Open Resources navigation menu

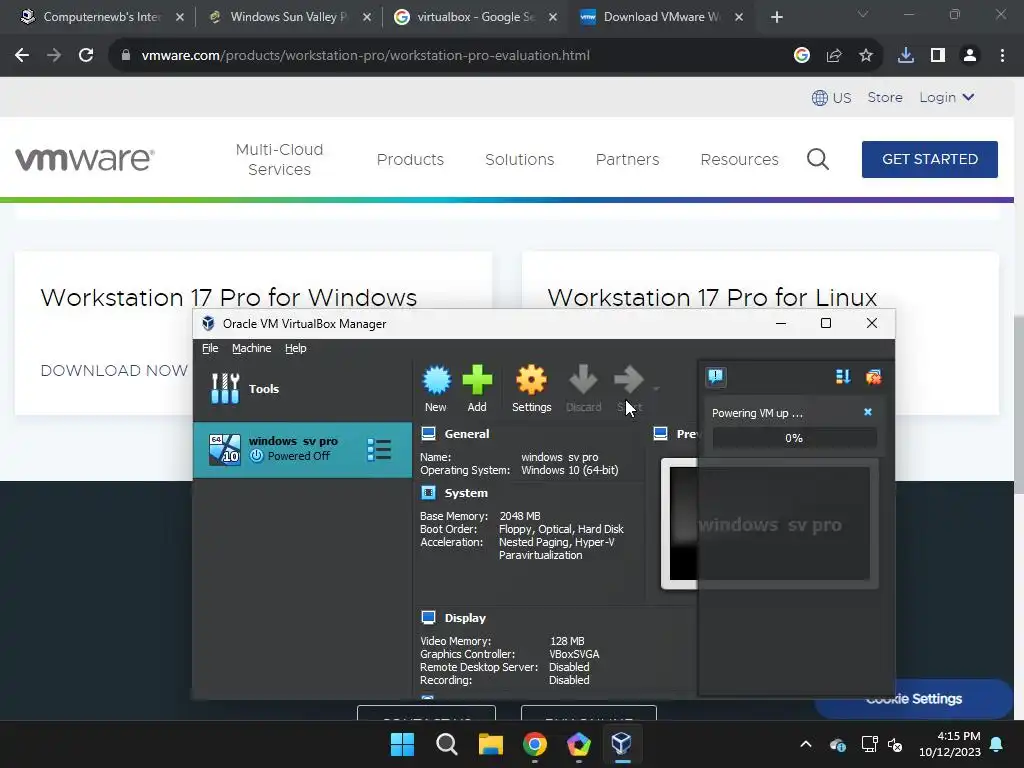739,159
